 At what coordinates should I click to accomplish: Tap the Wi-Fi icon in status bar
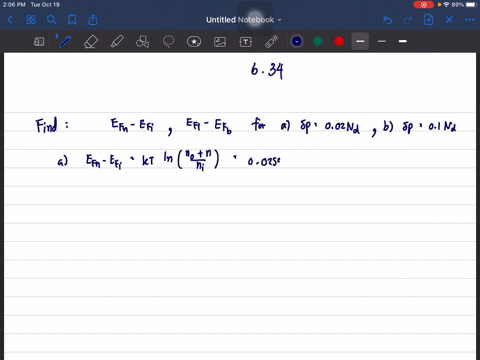pos(446,5)
